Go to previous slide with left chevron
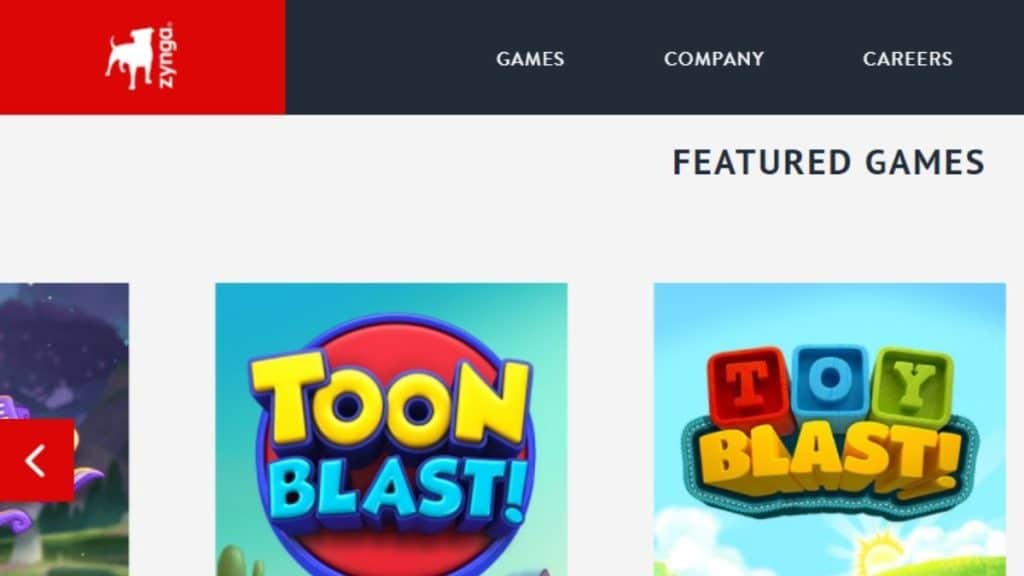The image size is (1024, 576). pos(37,460)
